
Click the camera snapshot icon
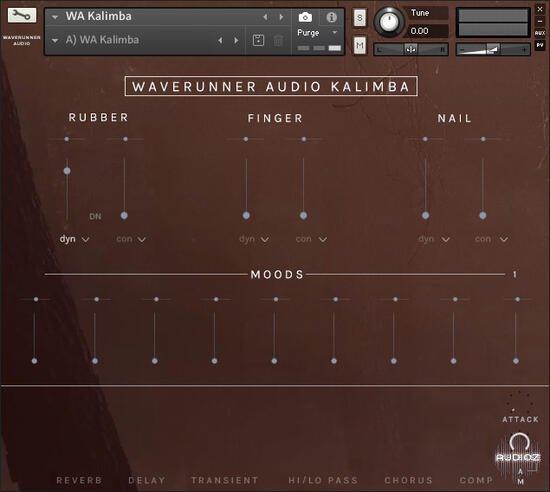point(305,17)
